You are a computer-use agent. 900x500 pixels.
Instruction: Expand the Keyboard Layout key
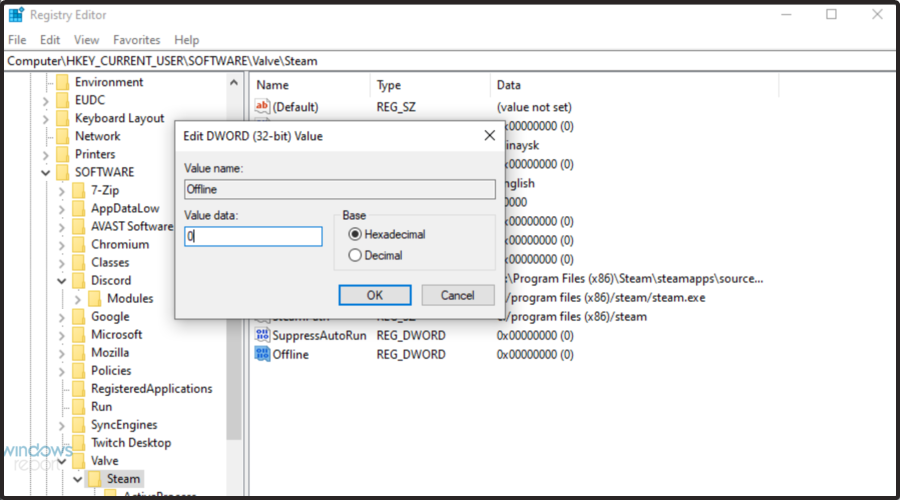pos(45,119)
